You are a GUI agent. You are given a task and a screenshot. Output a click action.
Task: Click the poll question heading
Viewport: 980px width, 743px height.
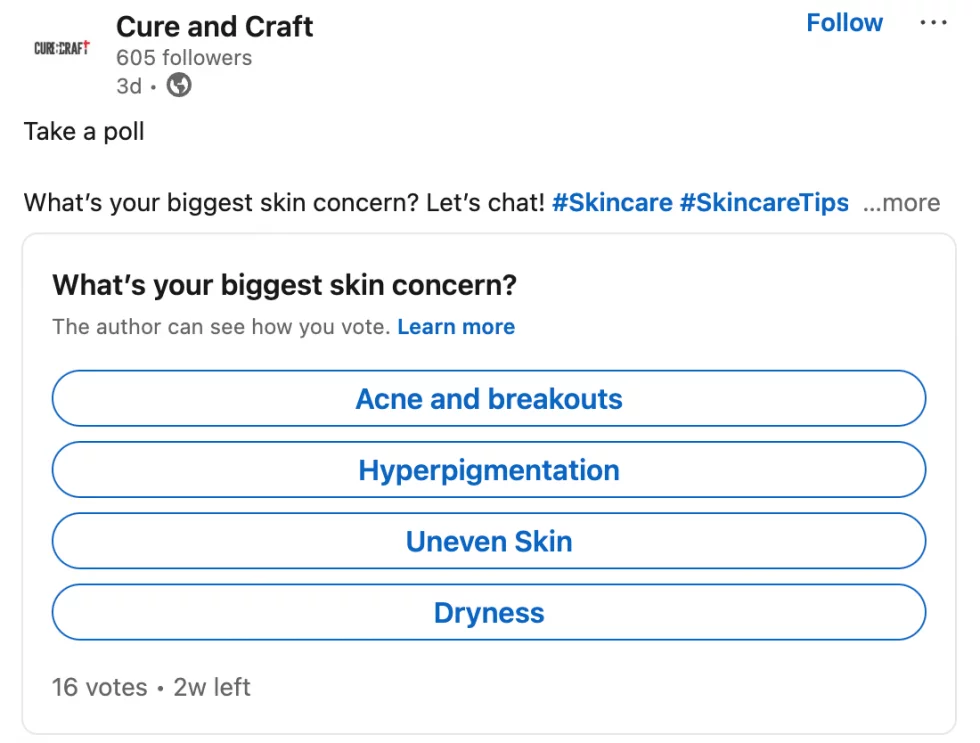tap(284, 285)
